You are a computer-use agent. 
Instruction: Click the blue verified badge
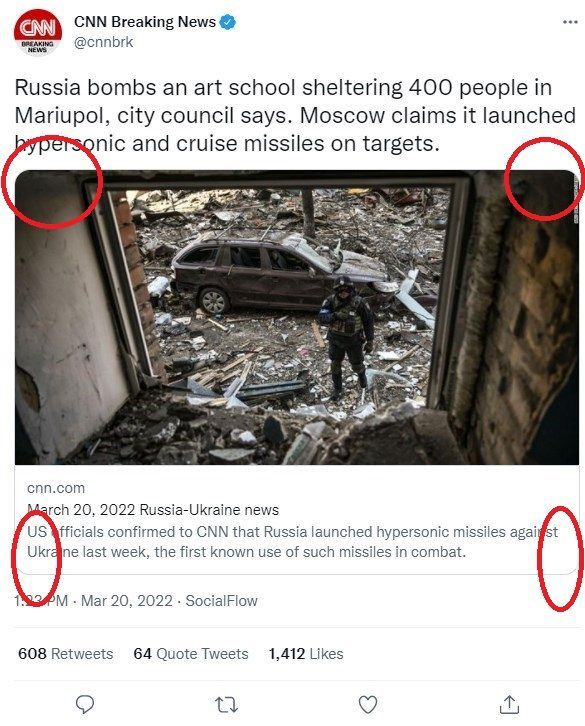point(227,22)
